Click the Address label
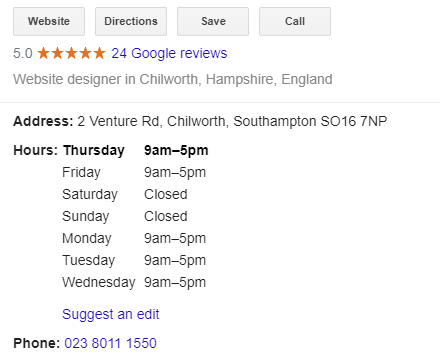 (x=43, y=121)
